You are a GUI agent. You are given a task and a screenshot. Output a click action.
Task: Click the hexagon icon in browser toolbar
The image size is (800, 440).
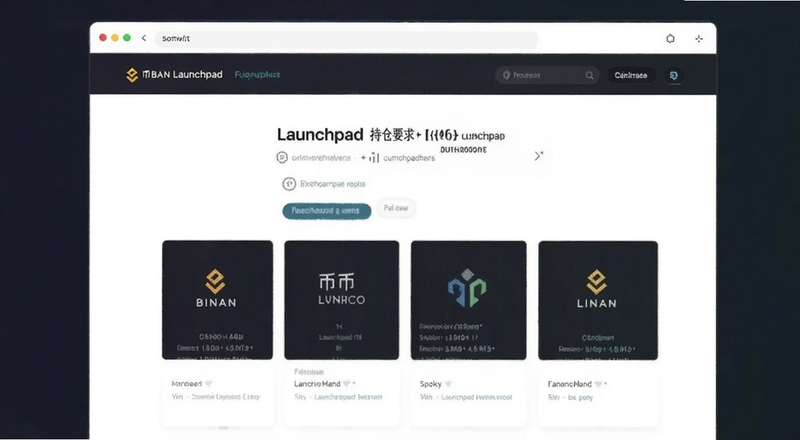pyautogui.click(x=670, y=39)
